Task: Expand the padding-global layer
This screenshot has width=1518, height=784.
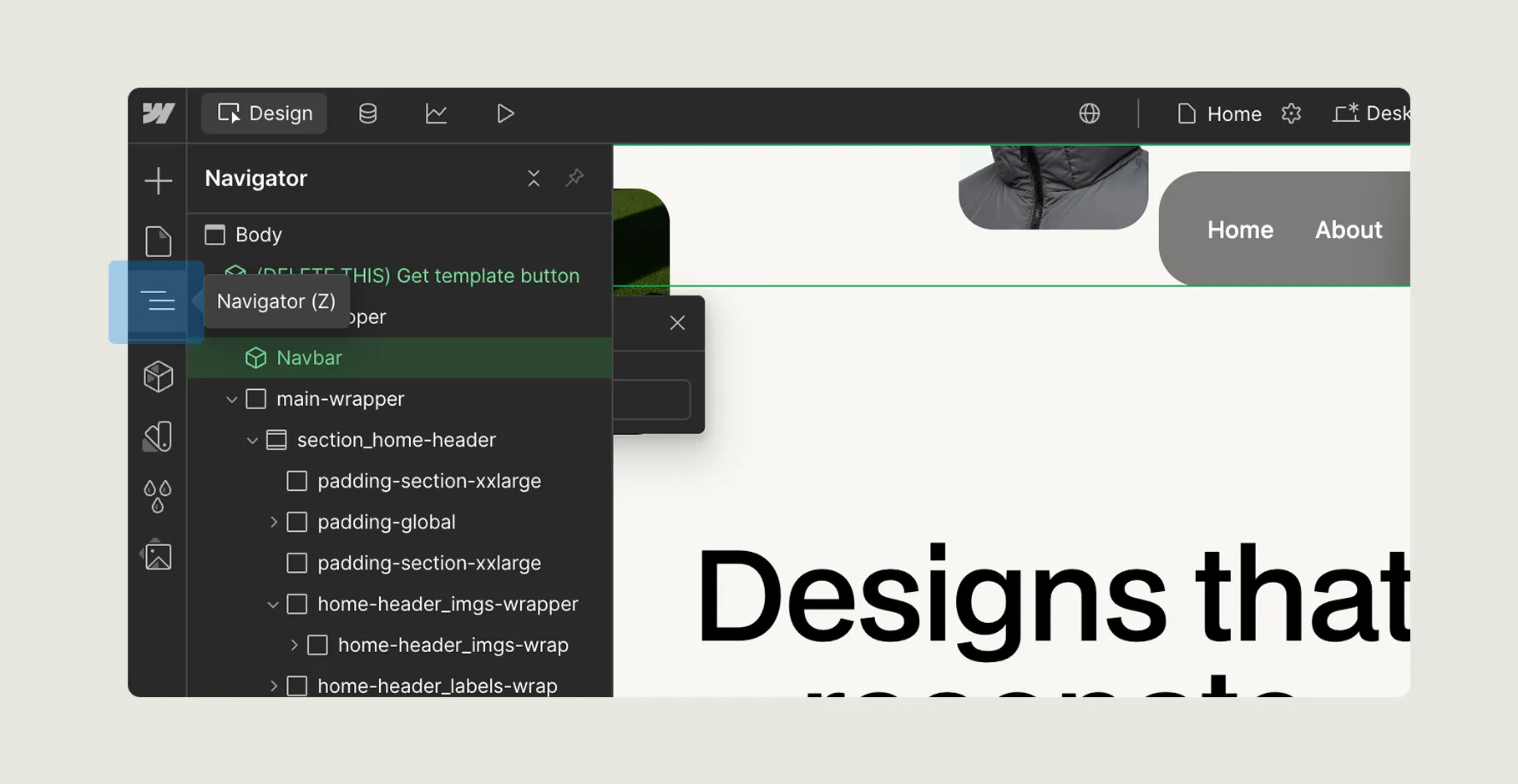Action: 274,521
